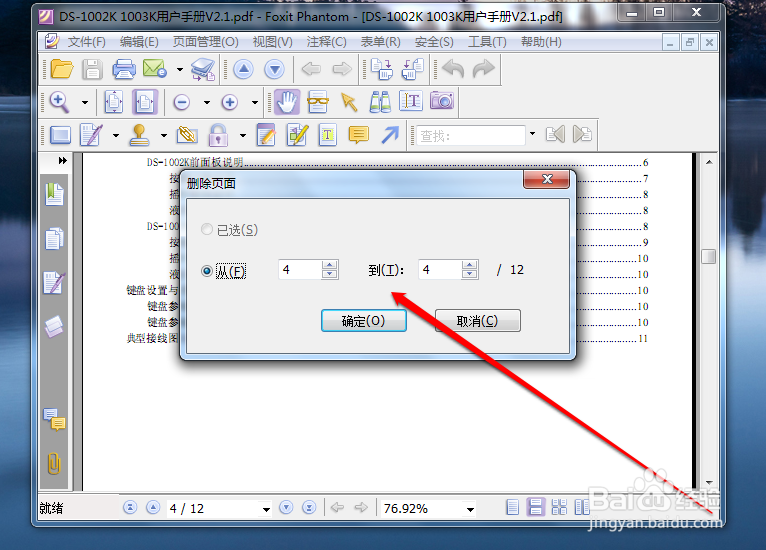Open the 编辑(E) menu

tap(139, 42)
